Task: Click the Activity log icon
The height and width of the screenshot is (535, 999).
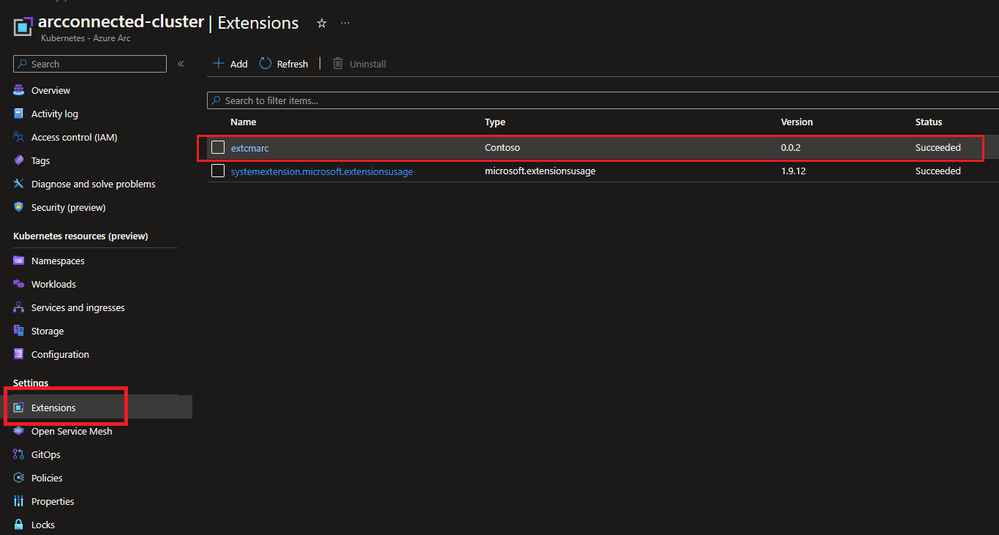Action: [x=18, y=114]
